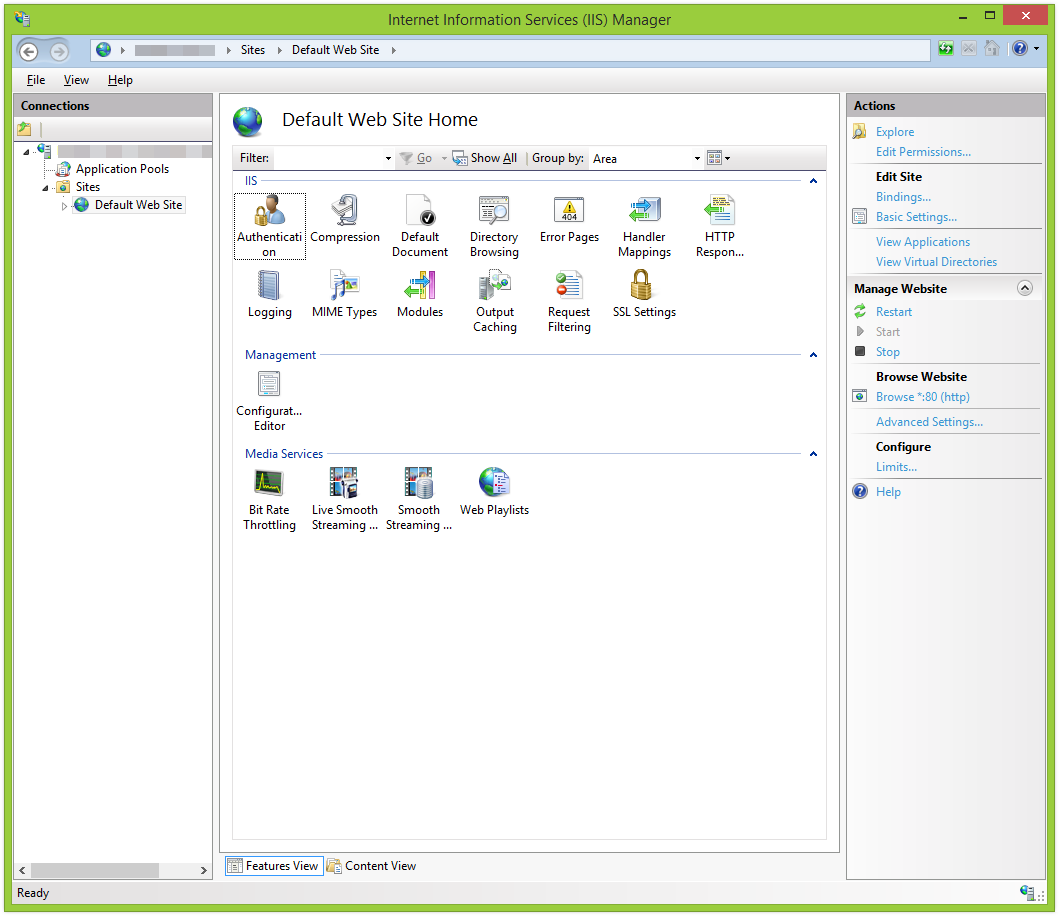Viewport: 1059px width, 916px height.
Task: Open the Authentication feature icon
Action: (269, 226)
